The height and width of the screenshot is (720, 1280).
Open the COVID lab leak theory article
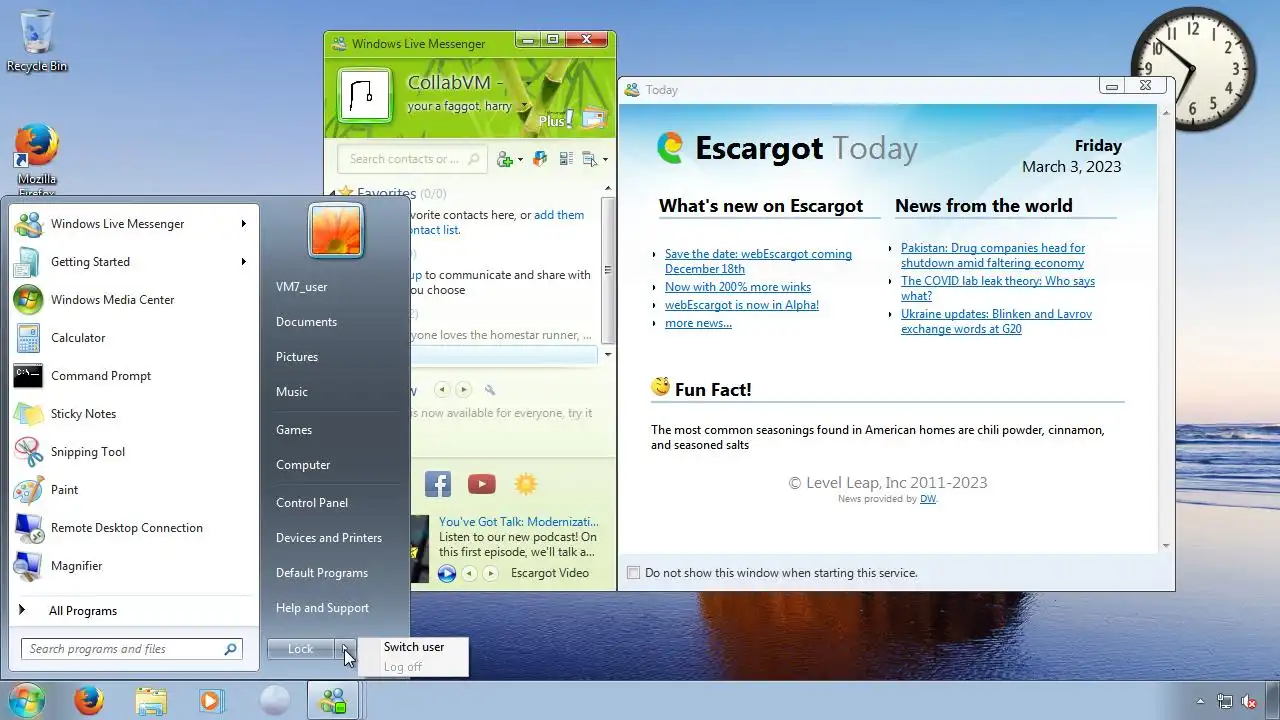(998, 288)
